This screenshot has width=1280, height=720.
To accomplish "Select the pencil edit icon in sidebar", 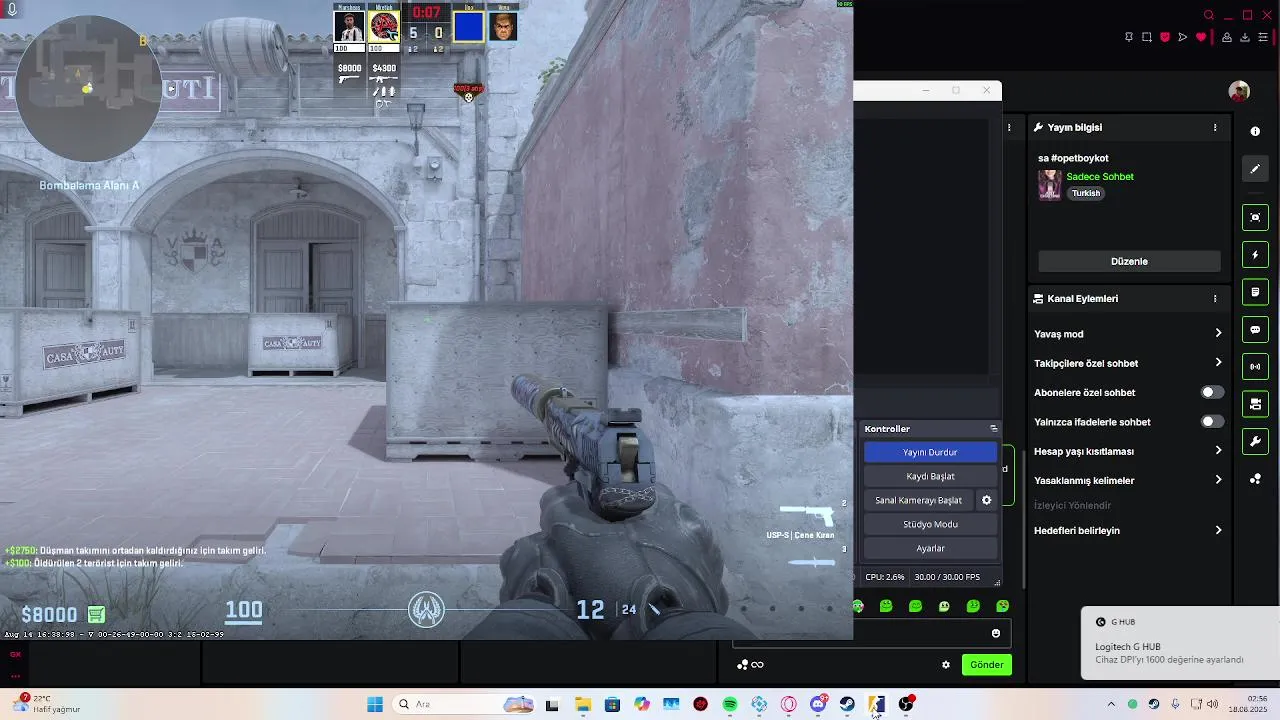I will coord(1255,169).
